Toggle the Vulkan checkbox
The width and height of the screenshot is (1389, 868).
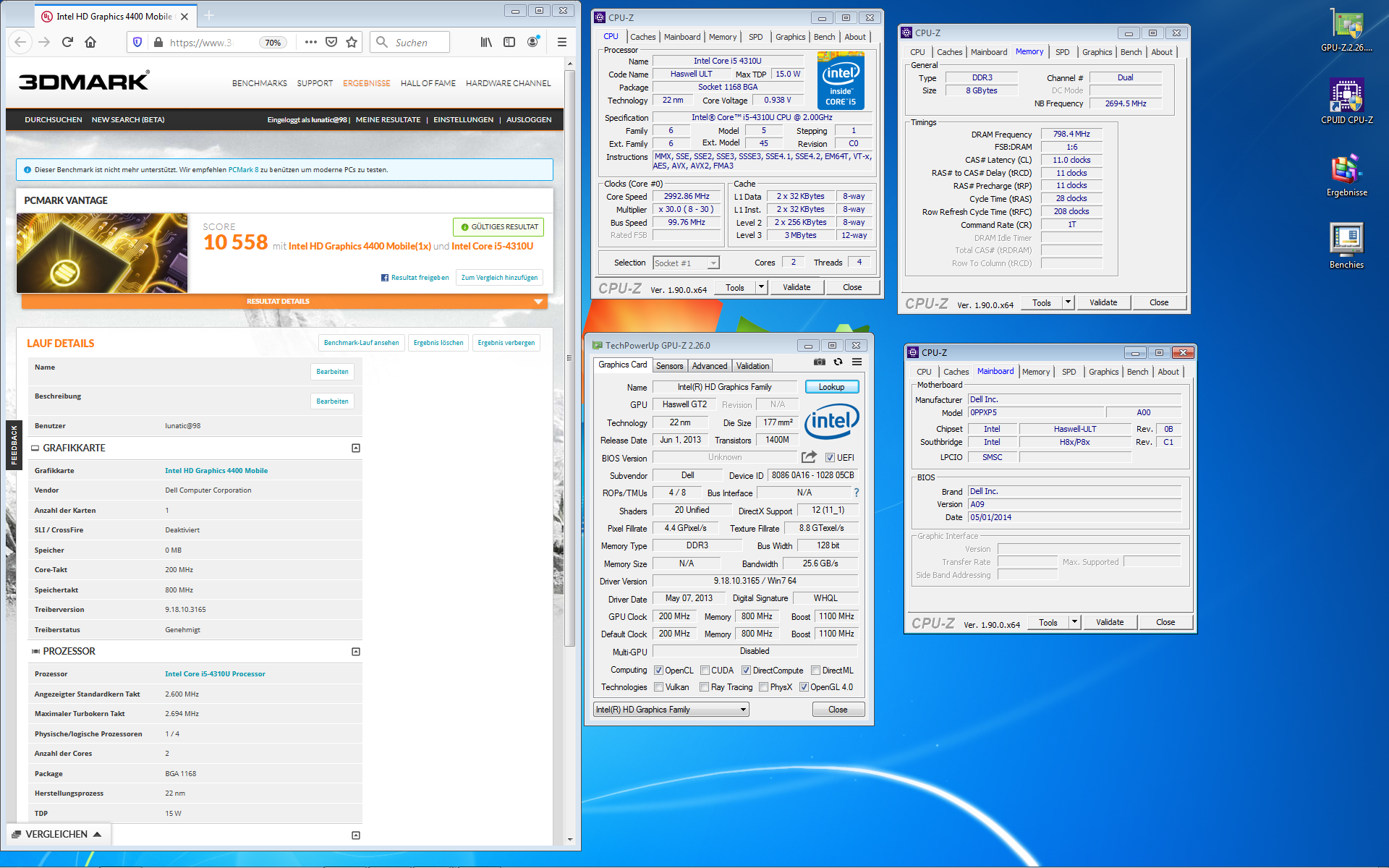point(658,687)
